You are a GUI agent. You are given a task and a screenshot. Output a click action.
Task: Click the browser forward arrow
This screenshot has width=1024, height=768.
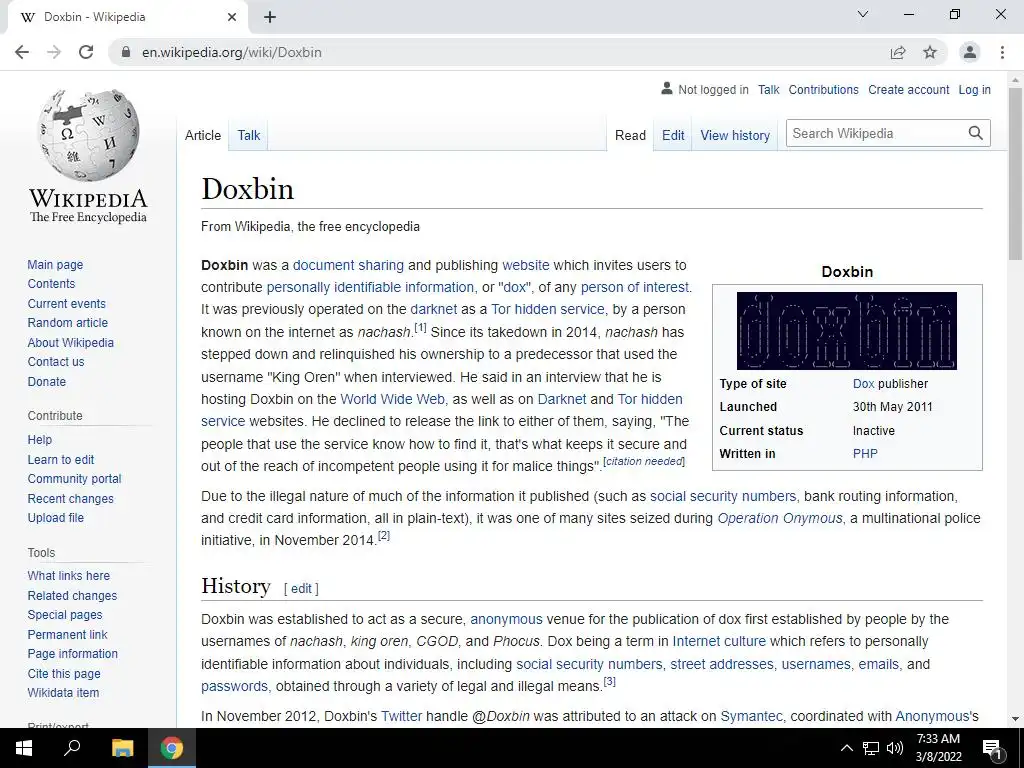tap(54, 52)
